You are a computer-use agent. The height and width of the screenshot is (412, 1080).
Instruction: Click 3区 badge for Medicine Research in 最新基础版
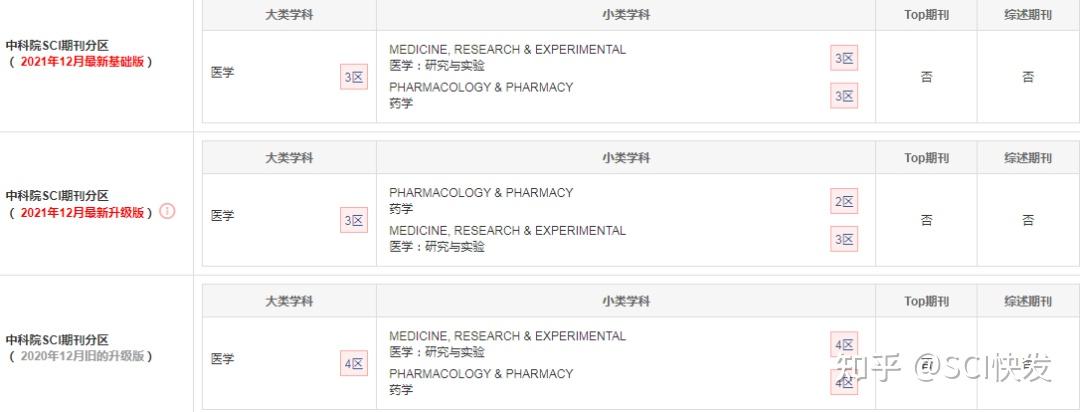coord(844,58)
